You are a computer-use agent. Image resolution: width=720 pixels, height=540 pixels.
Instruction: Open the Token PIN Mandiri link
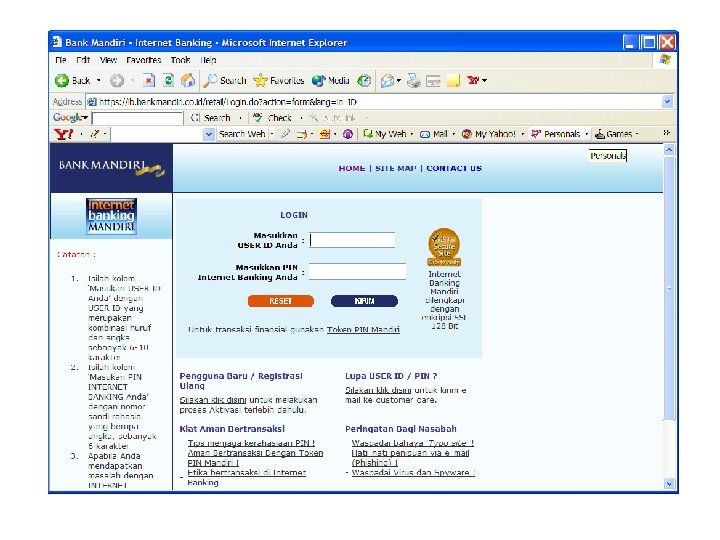[363, 330]
